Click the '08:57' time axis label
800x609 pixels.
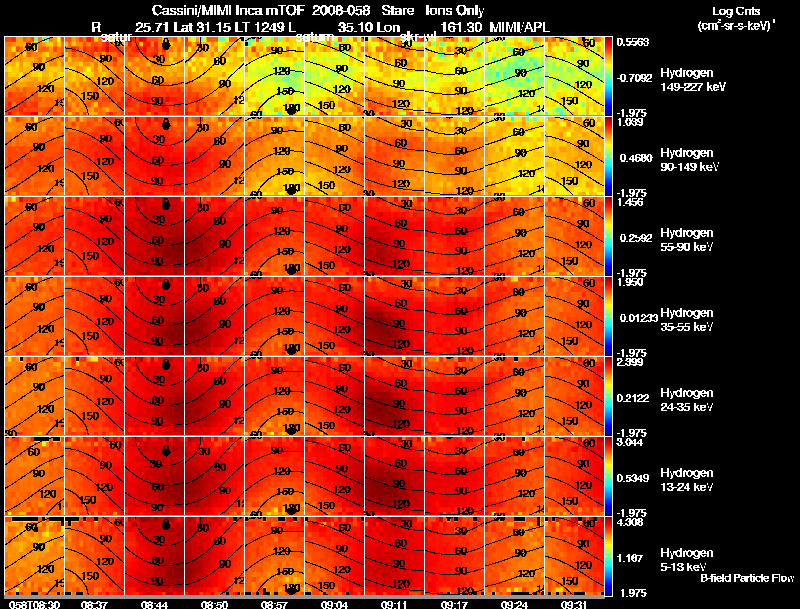click(x=273, y=604)
